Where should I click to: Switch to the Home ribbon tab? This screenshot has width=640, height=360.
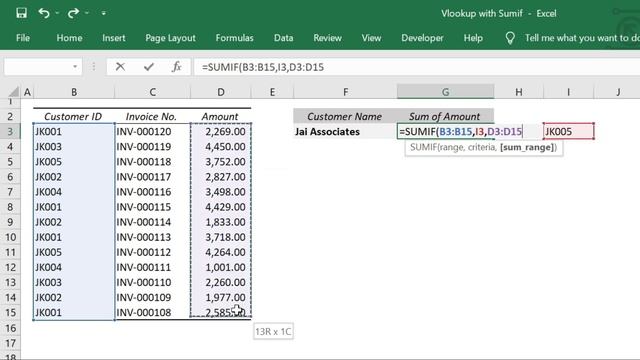tap(69, 38)
